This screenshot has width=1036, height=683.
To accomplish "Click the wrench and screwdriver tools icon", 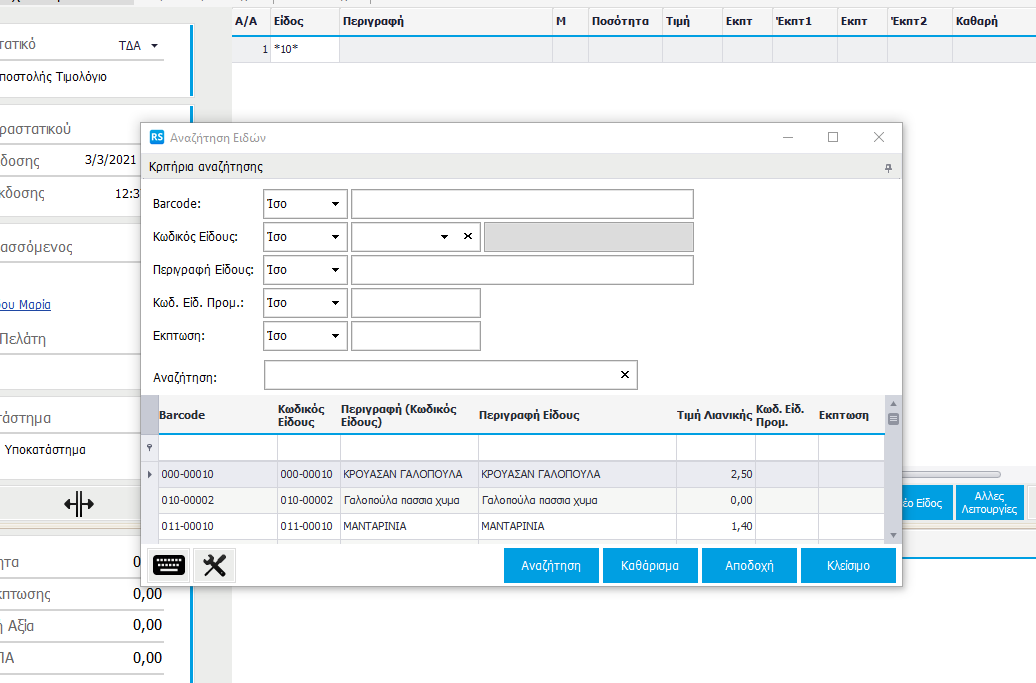I will 214,566.
